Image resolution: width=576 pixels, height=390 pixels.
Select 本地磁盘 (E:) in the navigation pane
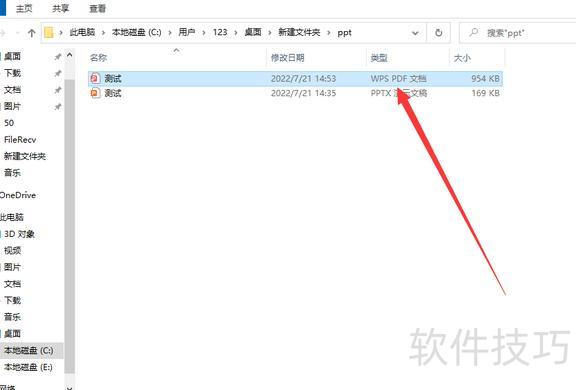click(x=28, y=367)
